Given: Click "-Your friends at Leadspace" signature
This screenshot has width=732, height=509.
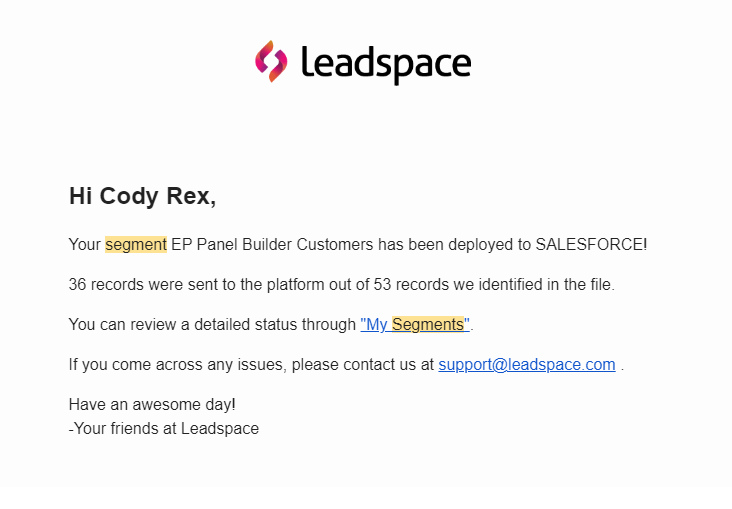Looking at the screenshot, I should point(164,428).
